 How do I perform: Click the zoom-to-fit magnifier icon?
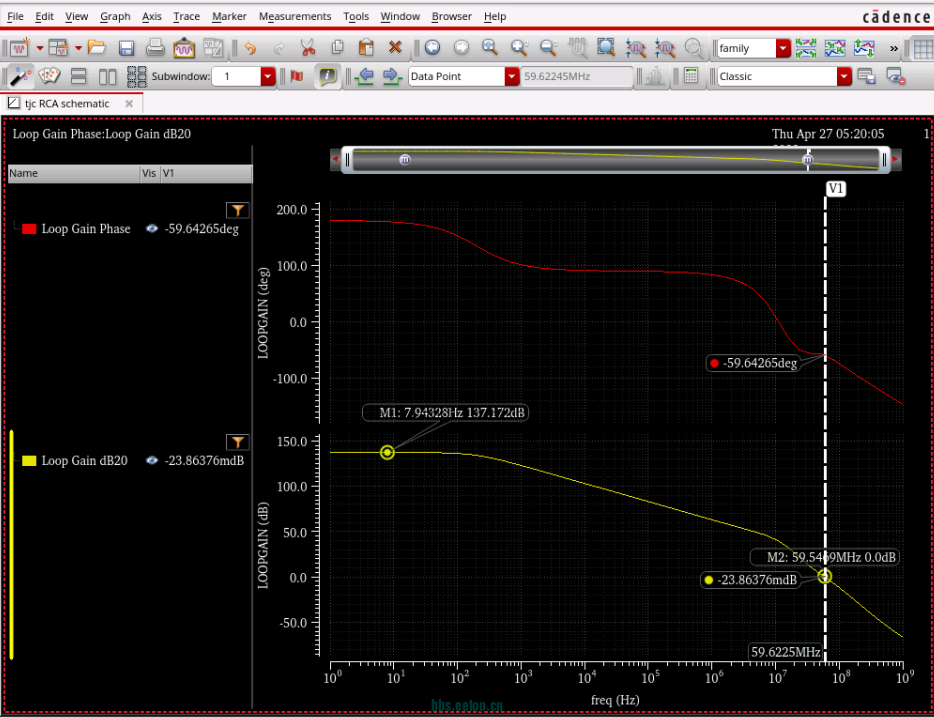490,48
